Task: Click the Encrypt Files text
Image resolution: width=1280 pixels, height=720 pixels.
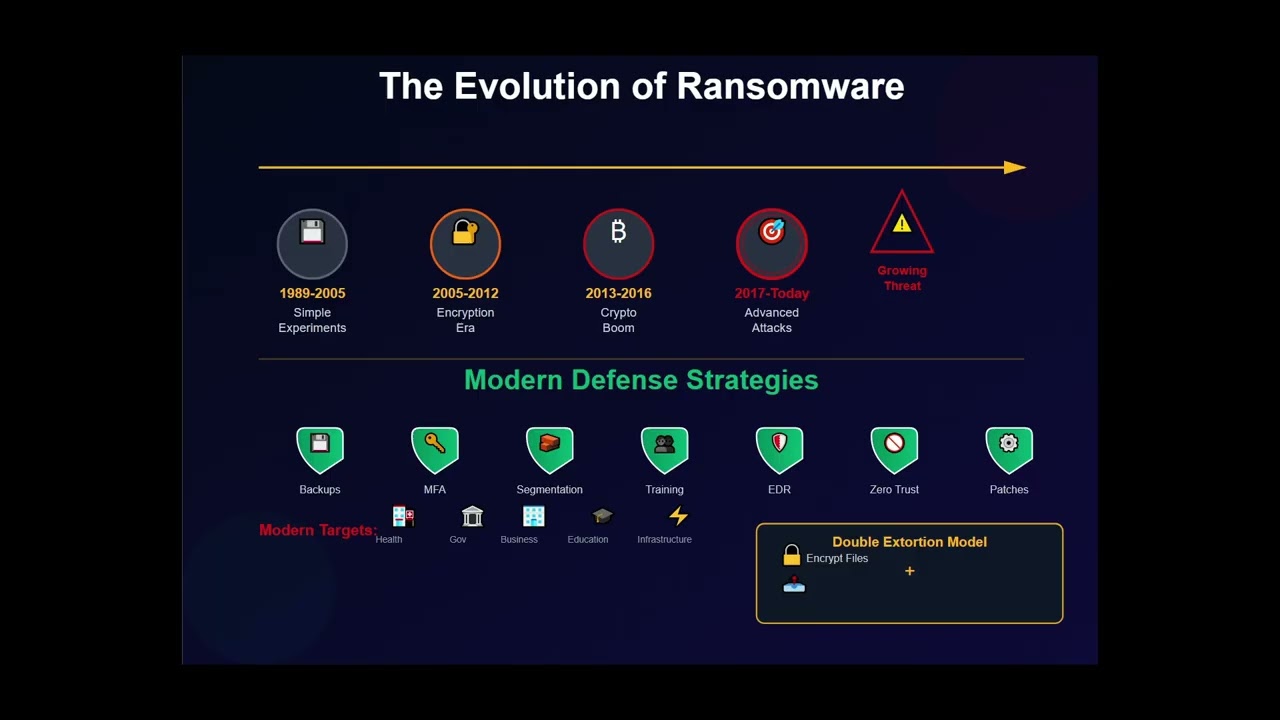Action: coord(837,558)
